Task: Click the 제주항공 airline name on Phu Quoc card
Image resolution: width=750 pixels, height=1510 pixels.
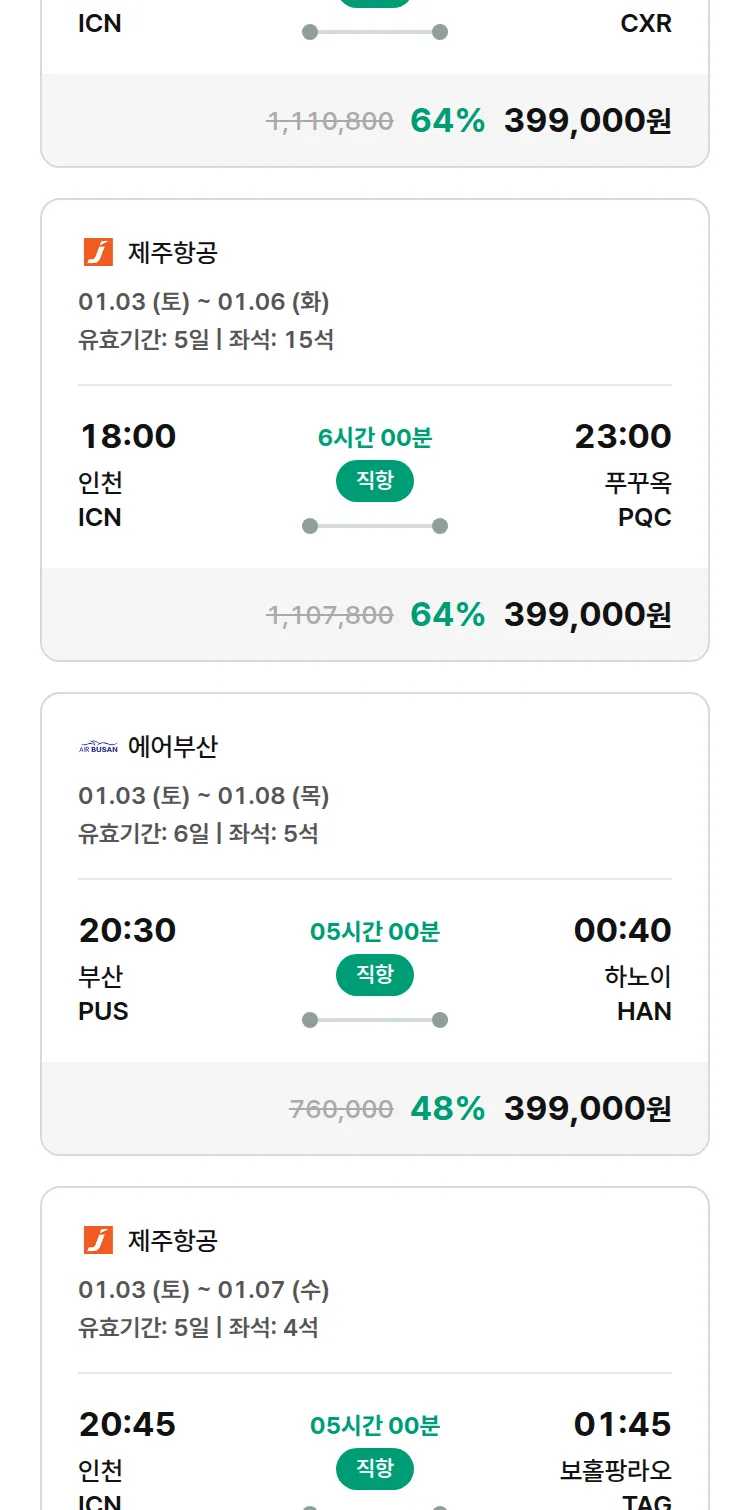Action: (173, 253)
